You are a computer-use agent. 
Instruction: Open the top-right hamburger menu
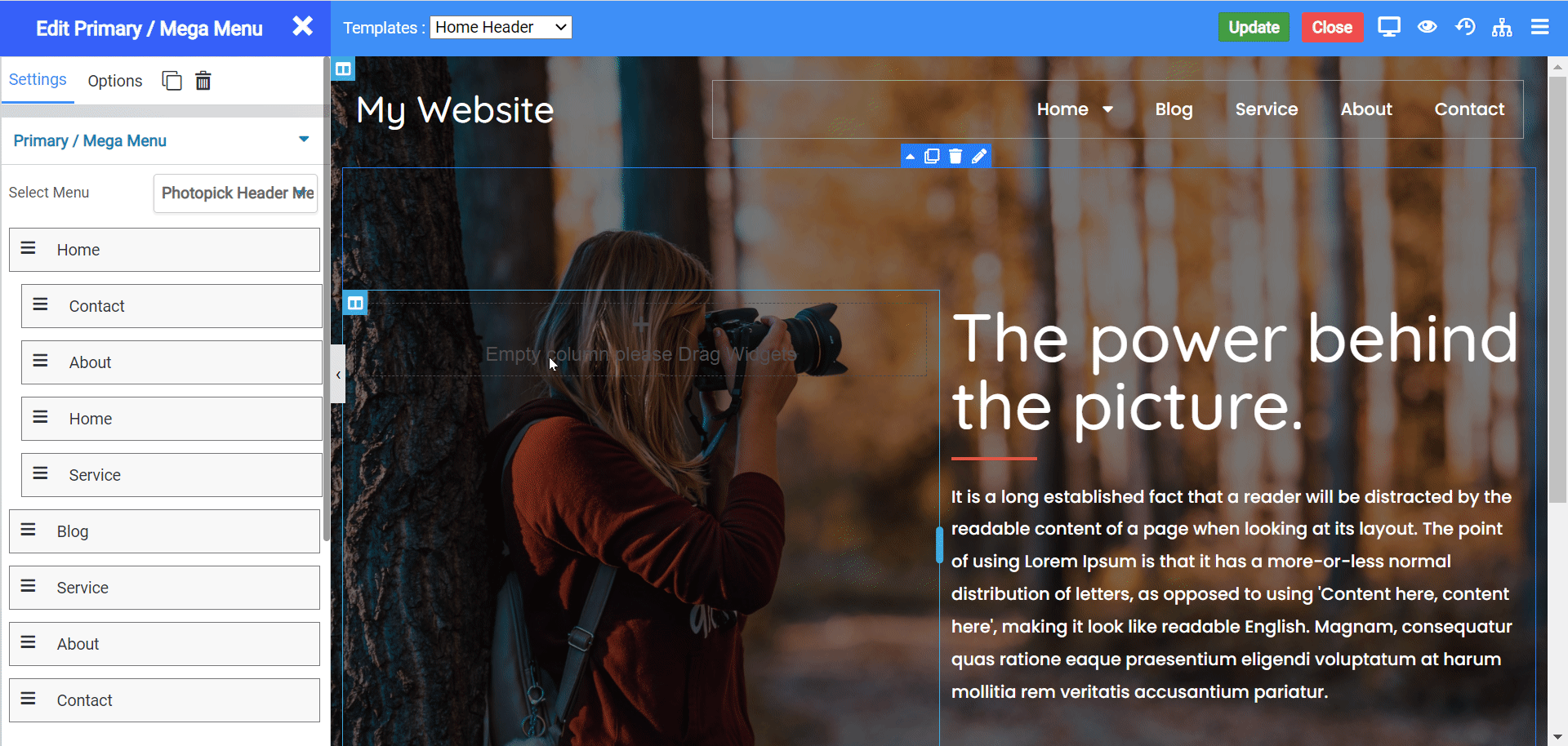[1540, 27]
